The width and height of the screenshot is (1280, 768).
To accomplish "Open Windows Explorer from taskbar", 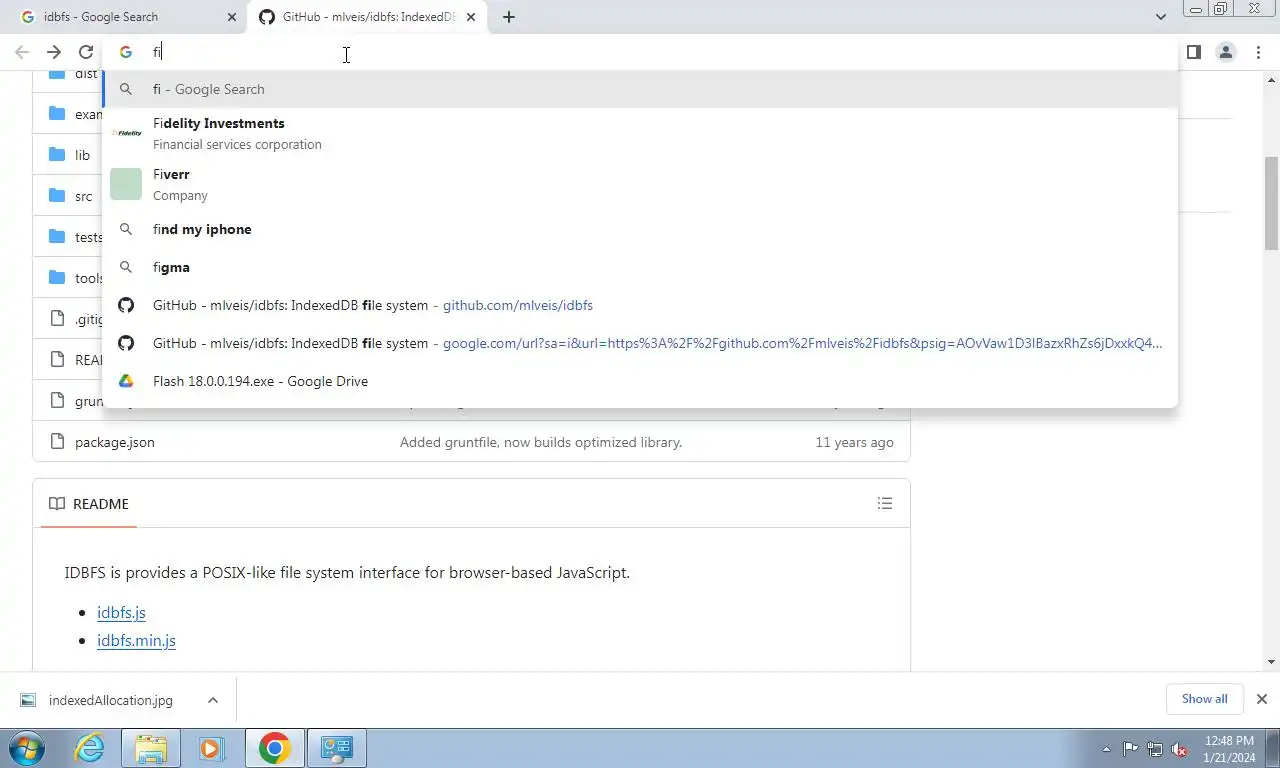I will click(151, 748).
